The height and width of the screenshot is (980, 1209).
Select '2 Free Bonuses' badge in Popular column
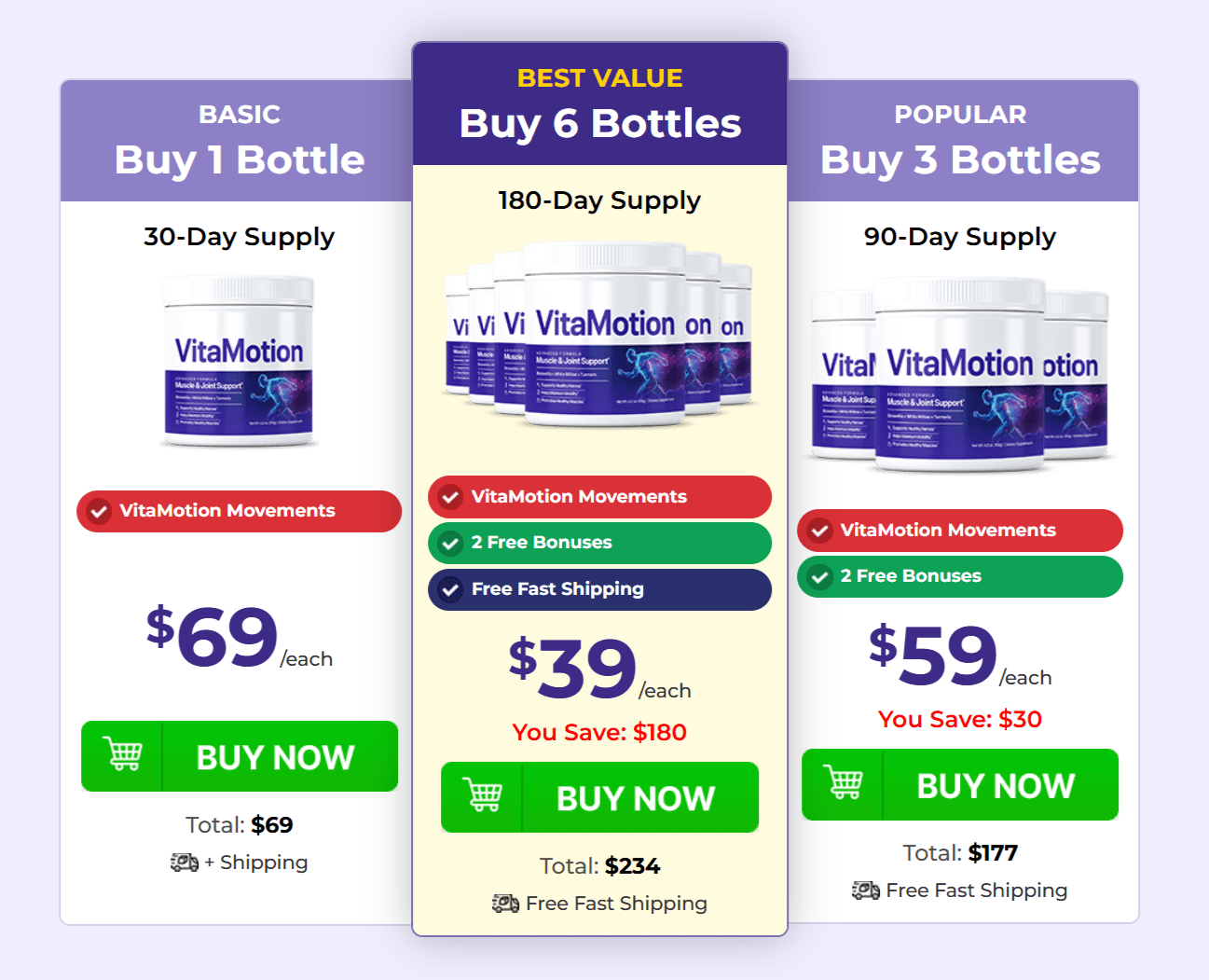[x=959, y=576]
